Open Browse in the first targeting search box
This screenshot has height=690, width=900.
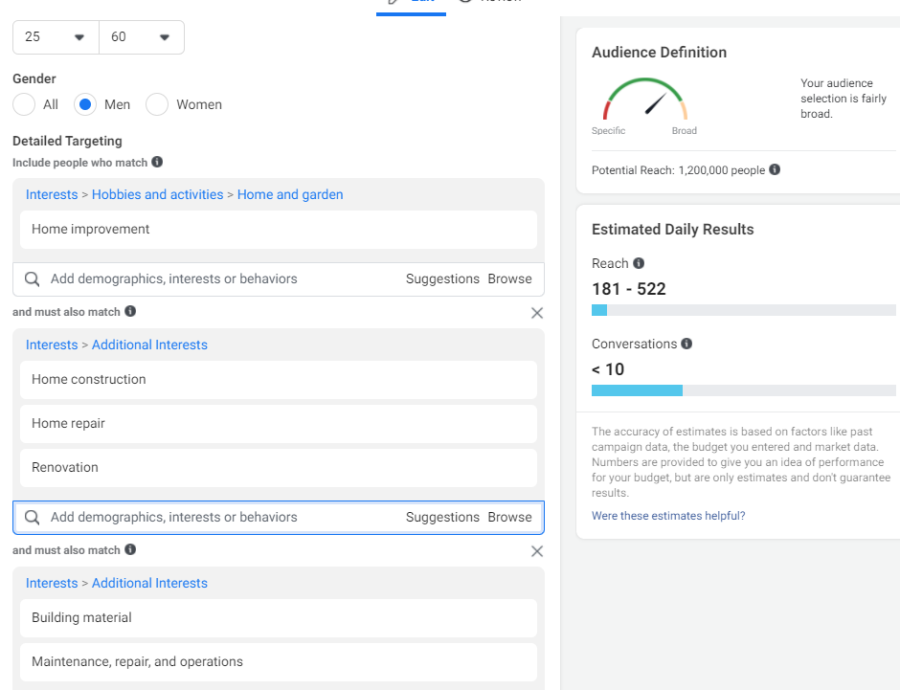coord(510,279)
